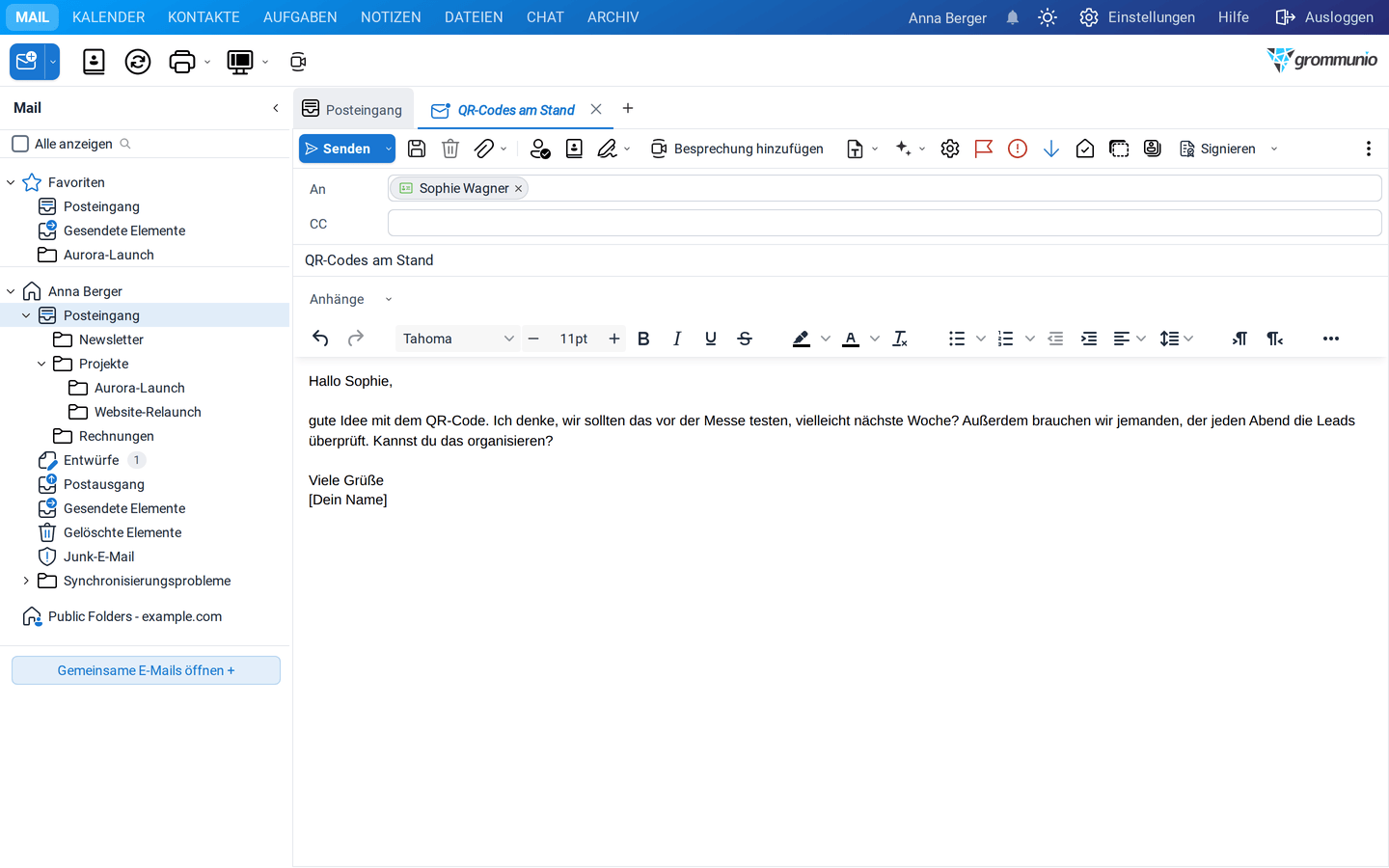Undo the last edit in editor
Screen dimensions: 1389x868
coord(321,339)
